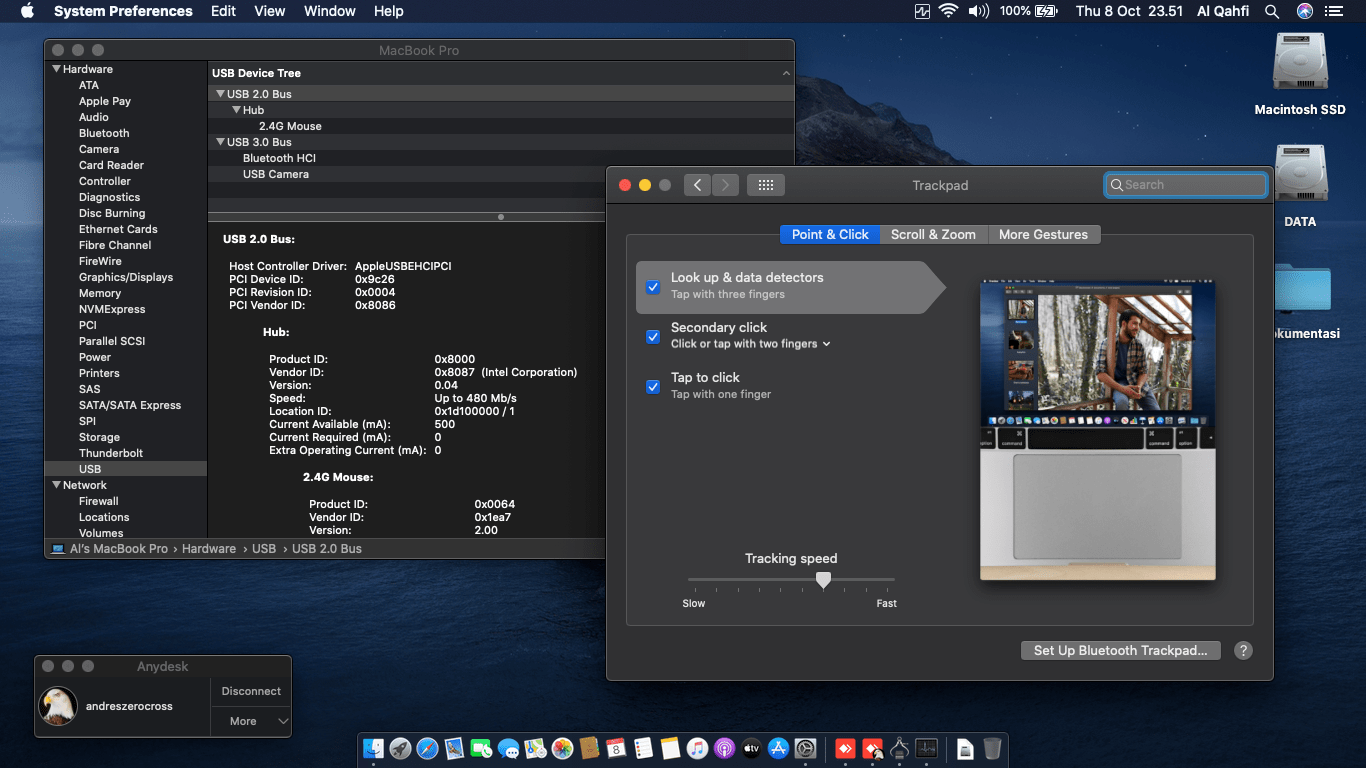This screenshot has height=768, width=1366.
Task: Open Podcasts from the Dock
Action: coord(723,748)
